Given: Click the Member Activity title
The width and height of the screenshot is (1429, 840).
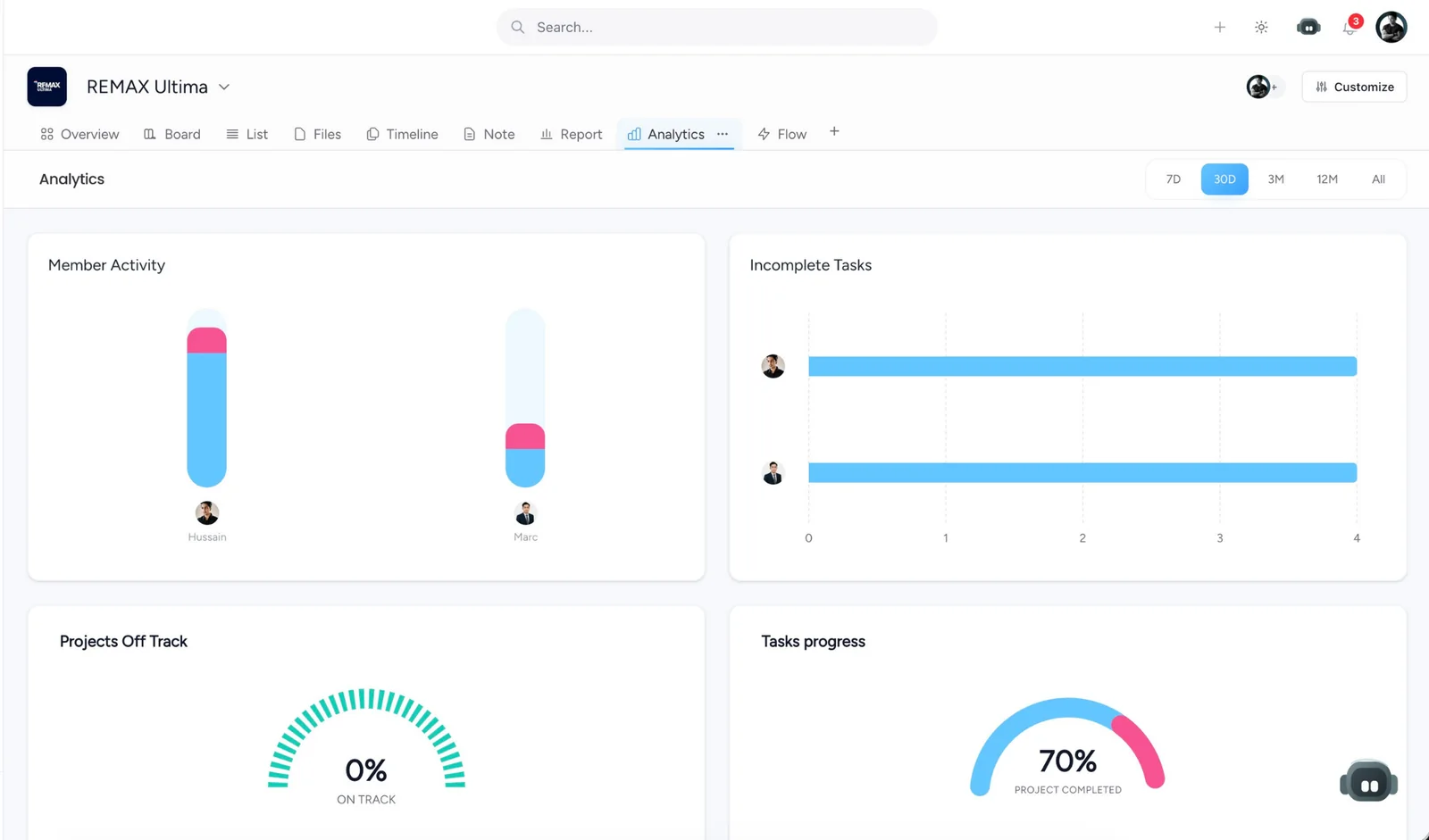Looking at the screenshot, I should (106, 265).
